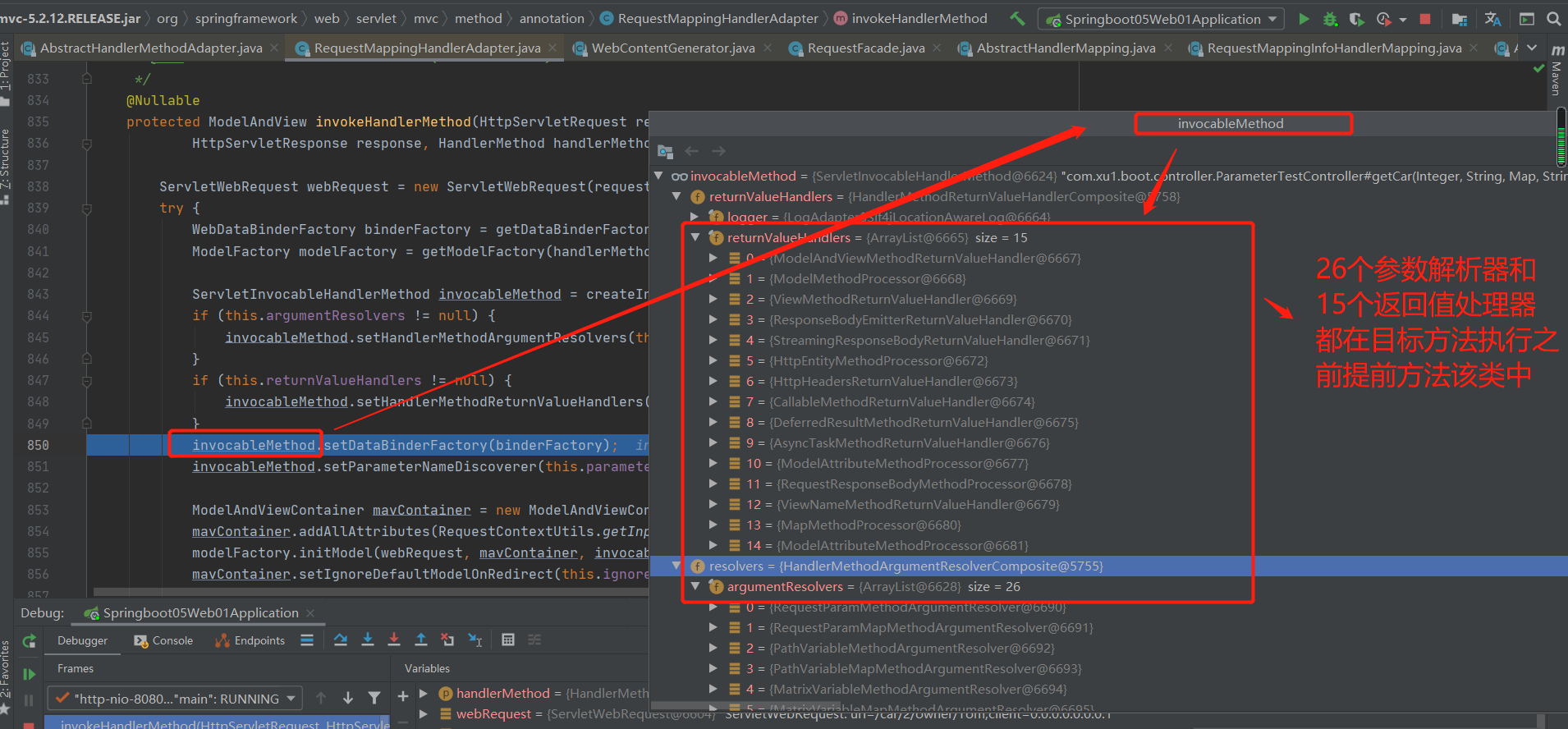Image resolution: width=1568 pixels, height=729 pixels.
Task: Click the forward arrow in the invocableMethod popup
Action: point(718,151)
